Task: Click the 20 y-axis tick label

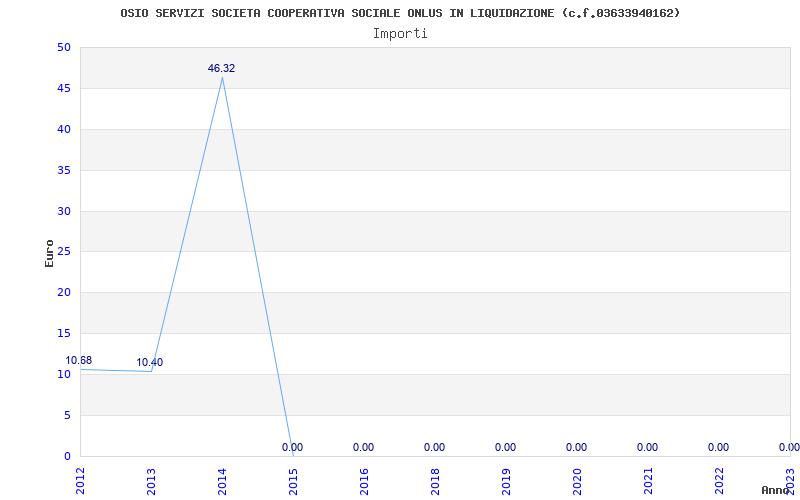Action: 64,293
